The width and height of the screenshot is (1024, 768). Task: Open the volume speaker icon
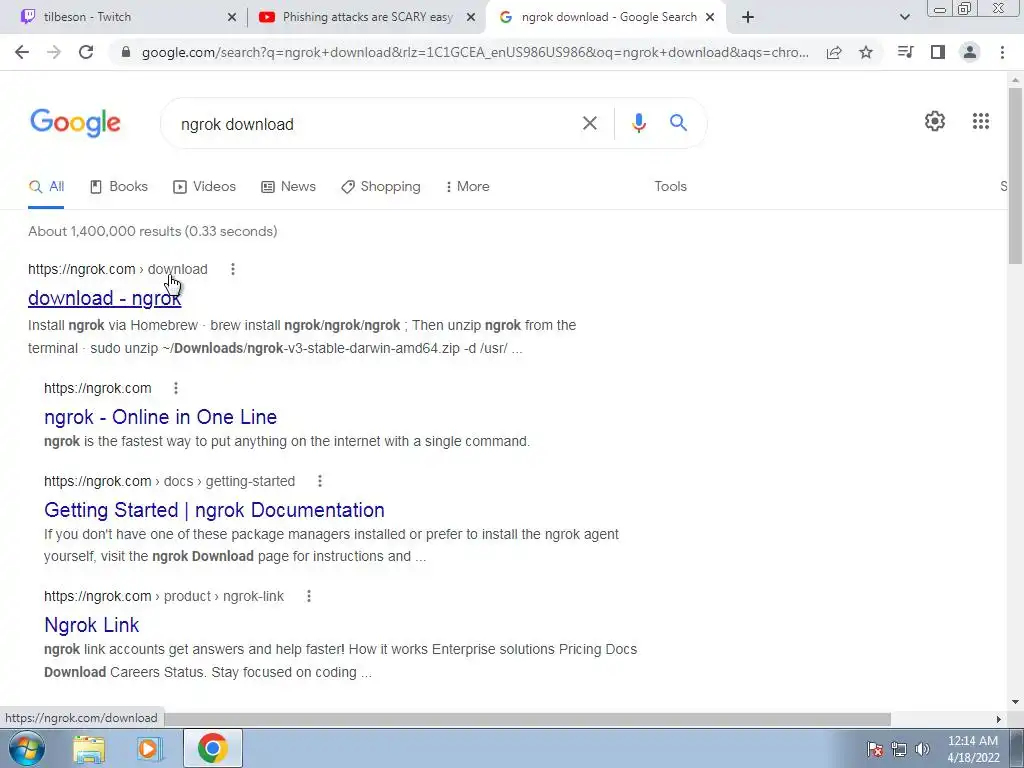point(922,749)
